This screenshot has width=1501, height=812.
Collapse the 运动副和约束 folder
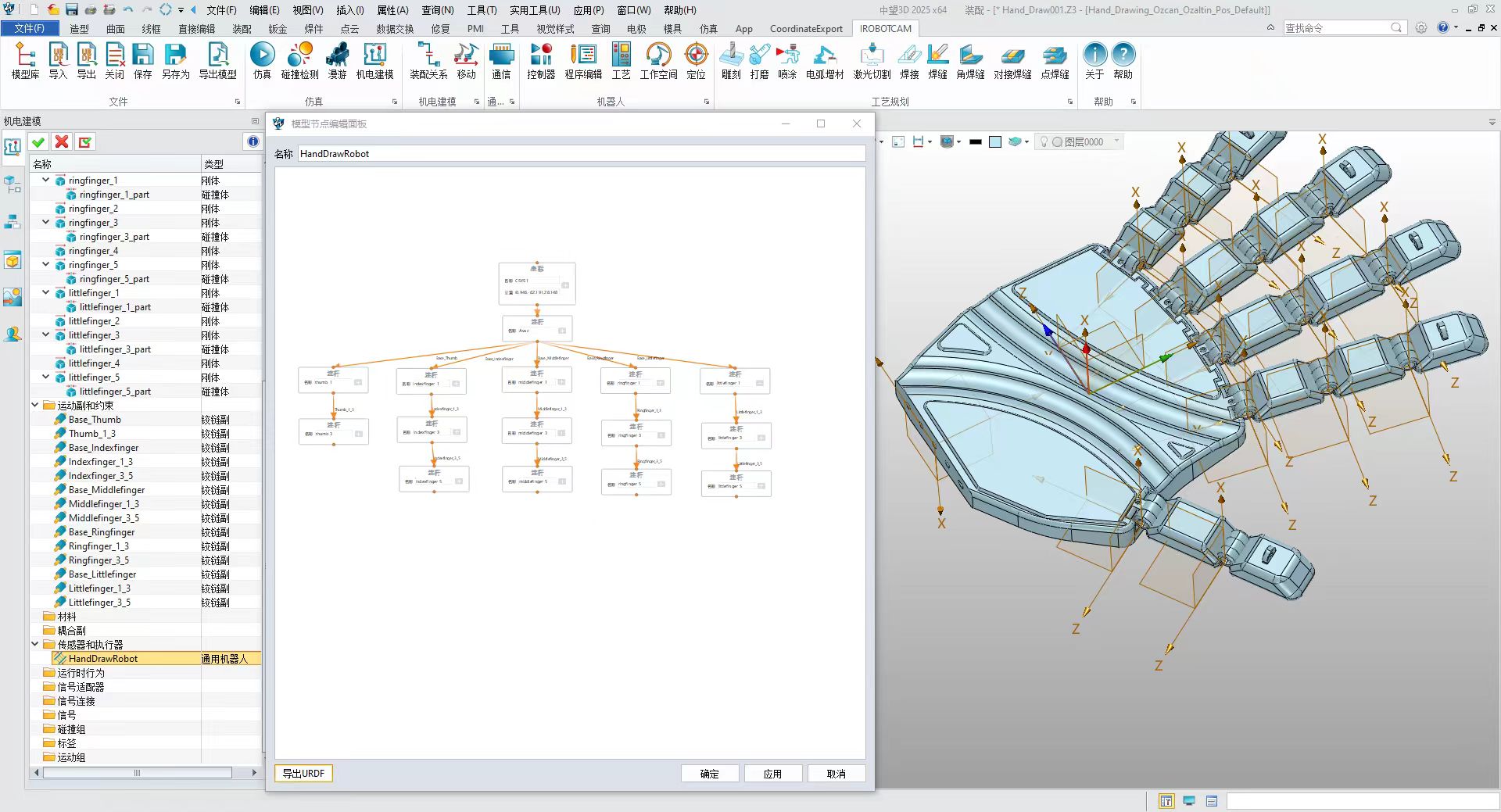[x=35, y=405]
